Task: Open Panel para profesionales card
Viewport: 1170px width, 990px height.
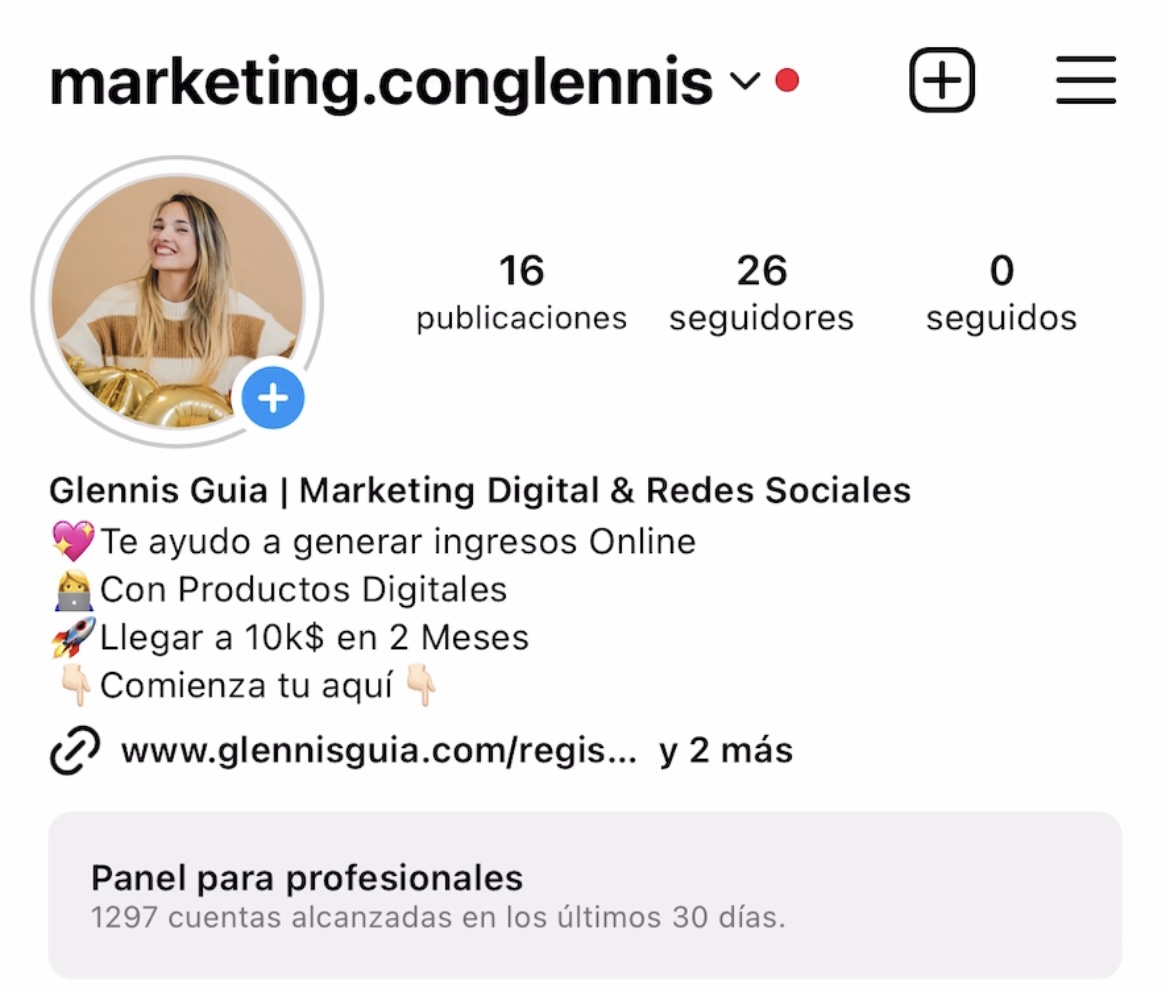Action: pyautogui.click(x=585, y=895)
